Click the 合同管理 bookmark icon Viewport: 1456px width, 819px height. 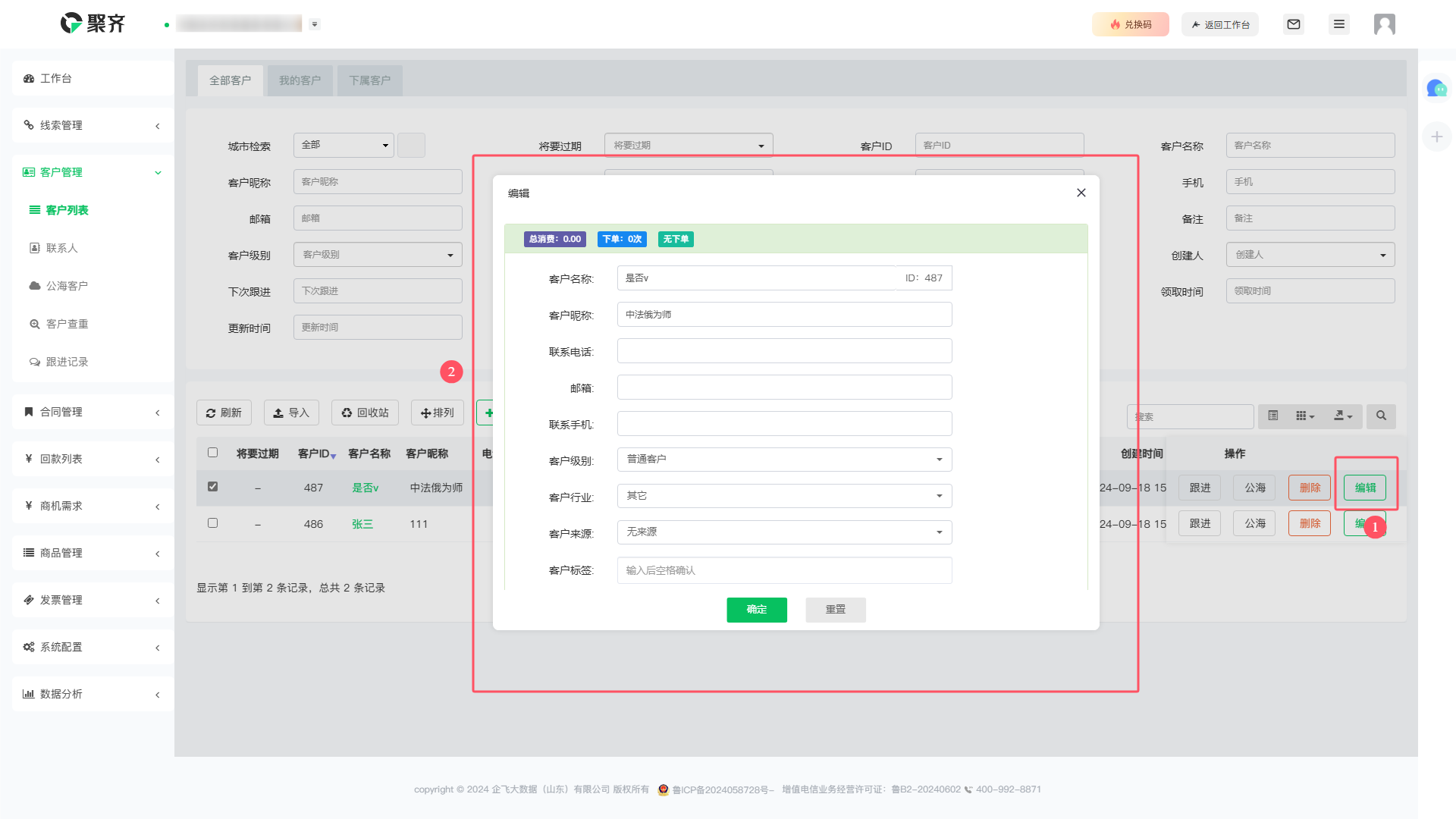29,412
